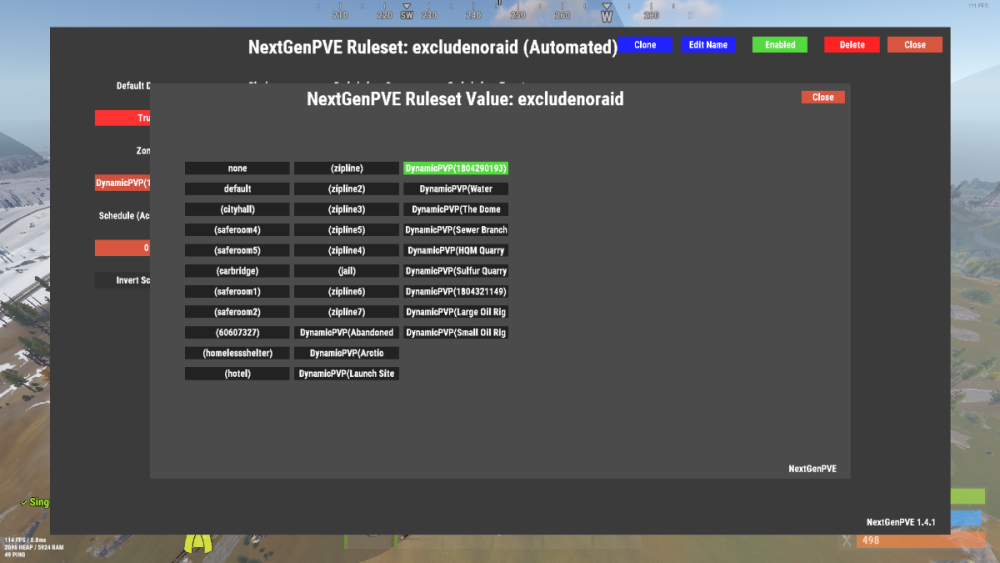Select the (jail) zone entry
The height and width of the screenshot is (563, 1000).
coord(346,271)
